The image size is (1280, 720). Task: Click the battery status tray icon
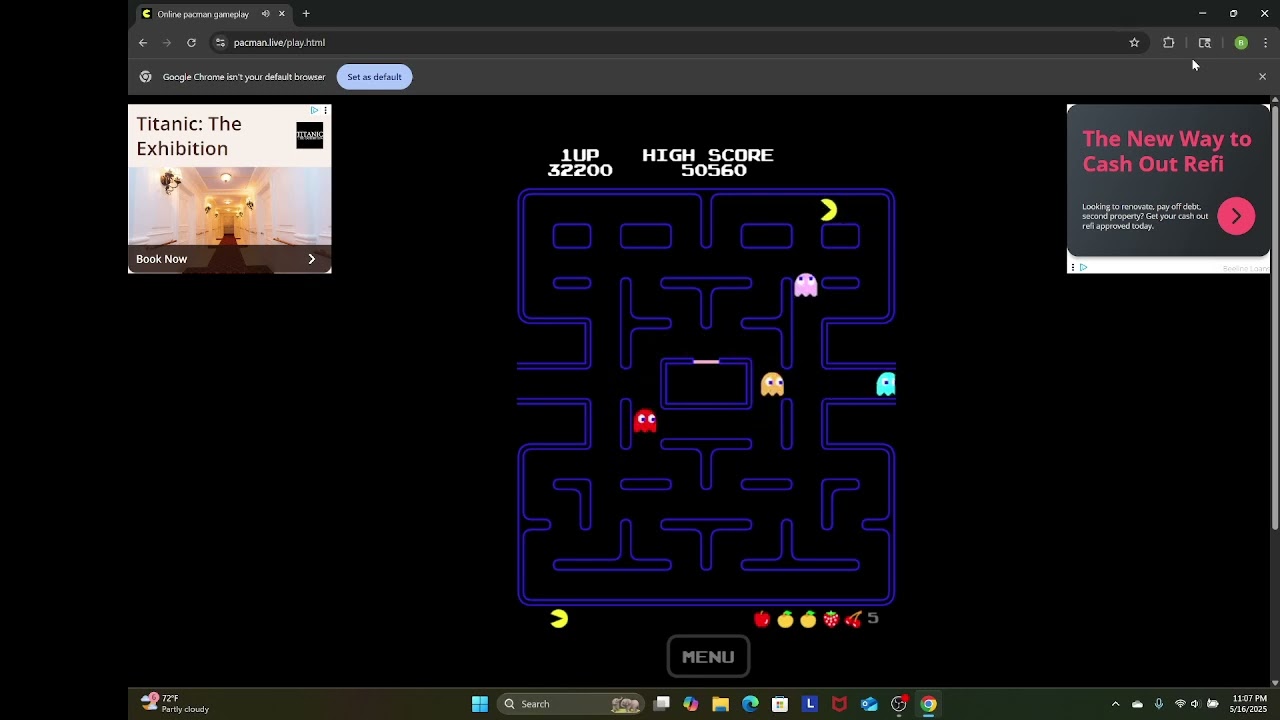coord(1213,704)
